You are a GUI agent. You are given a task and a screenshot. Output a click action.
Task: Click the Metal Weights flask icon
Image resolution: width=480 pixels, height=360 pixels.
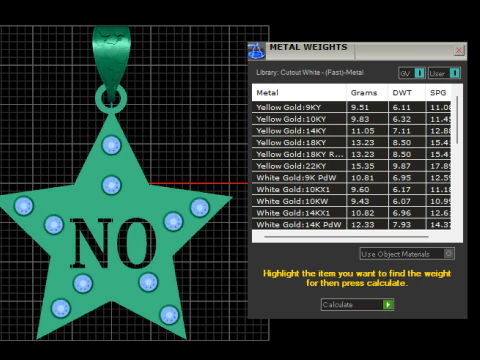[256, 51]
